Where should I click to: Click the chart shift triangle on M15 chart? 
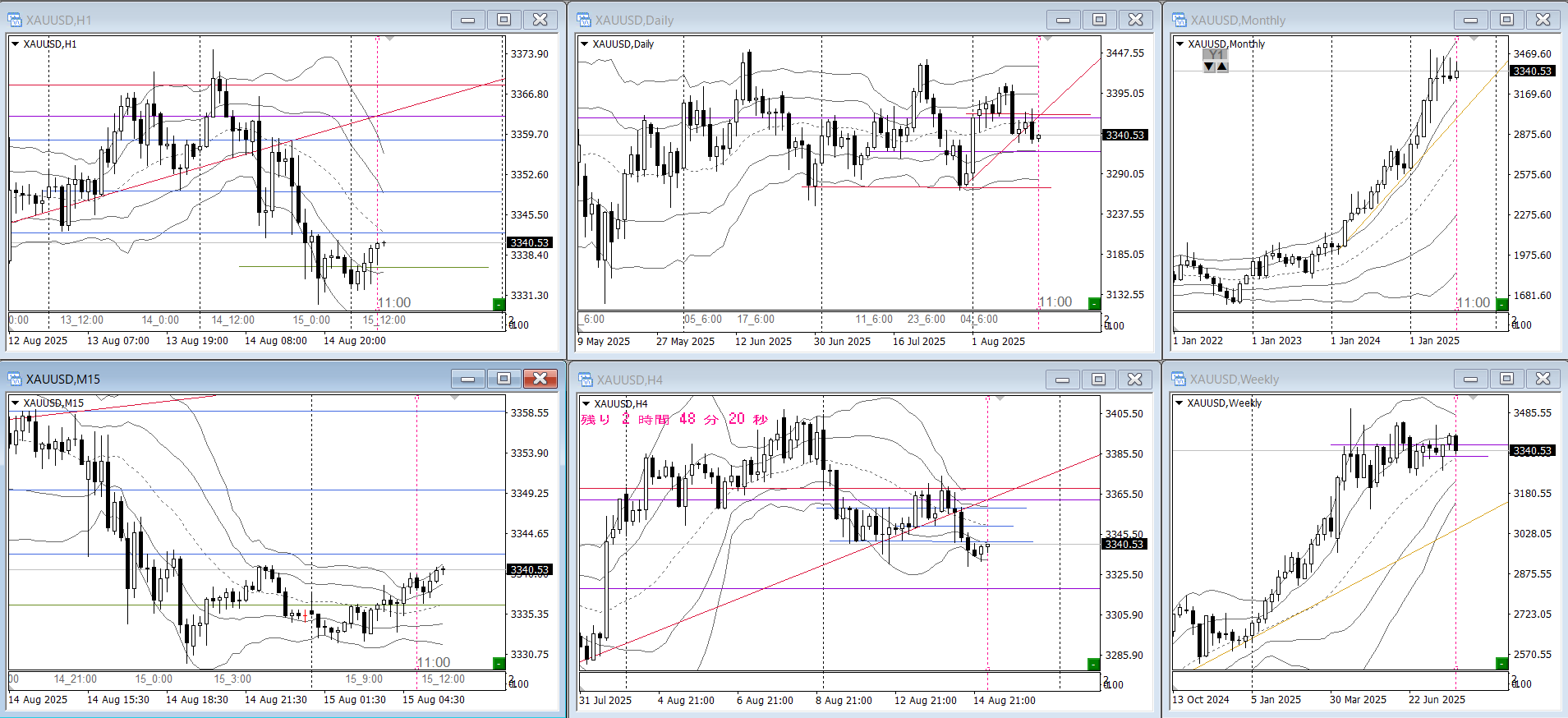pos(454,398)
